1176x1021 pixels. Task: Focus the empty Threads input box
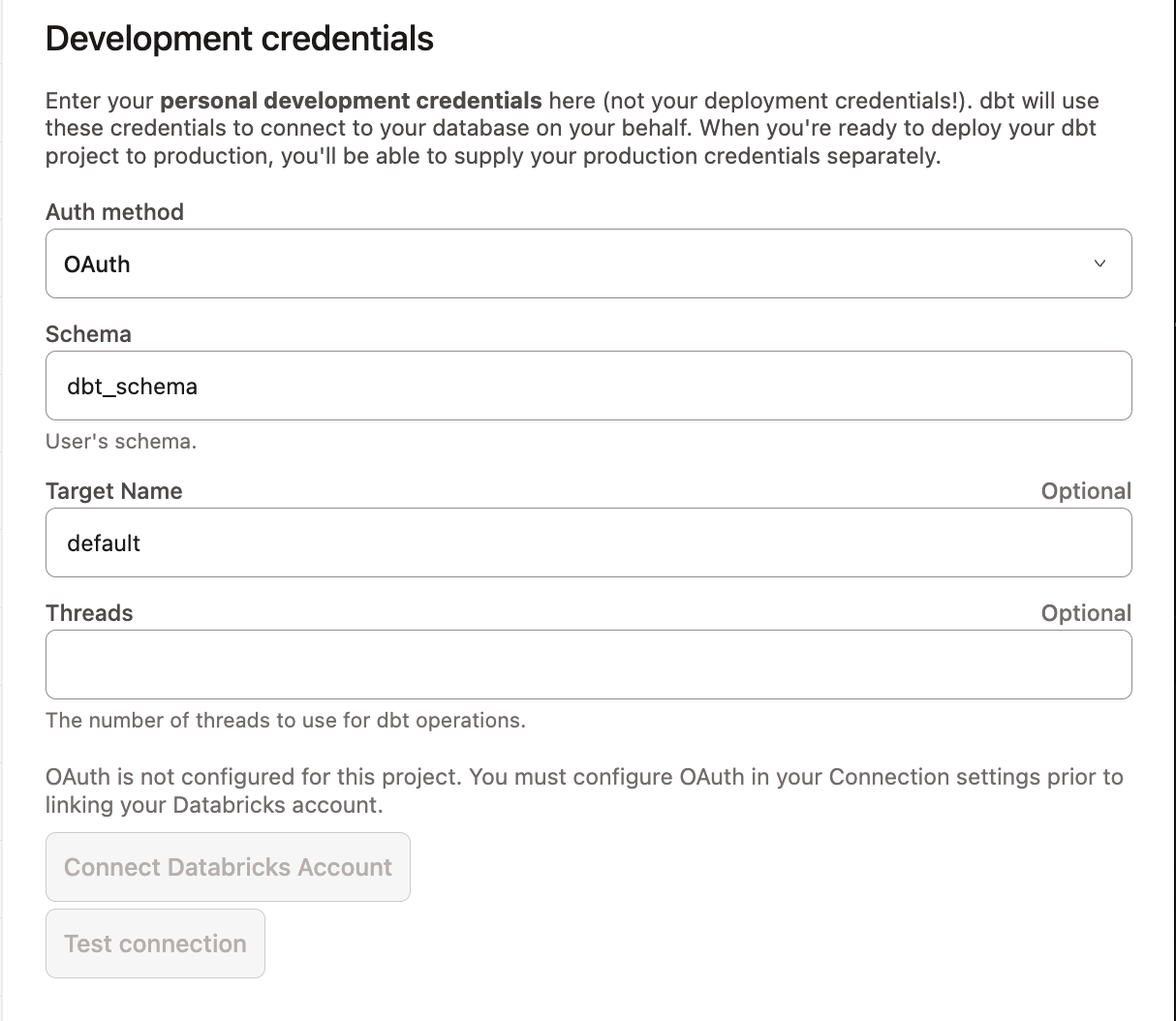588,665
